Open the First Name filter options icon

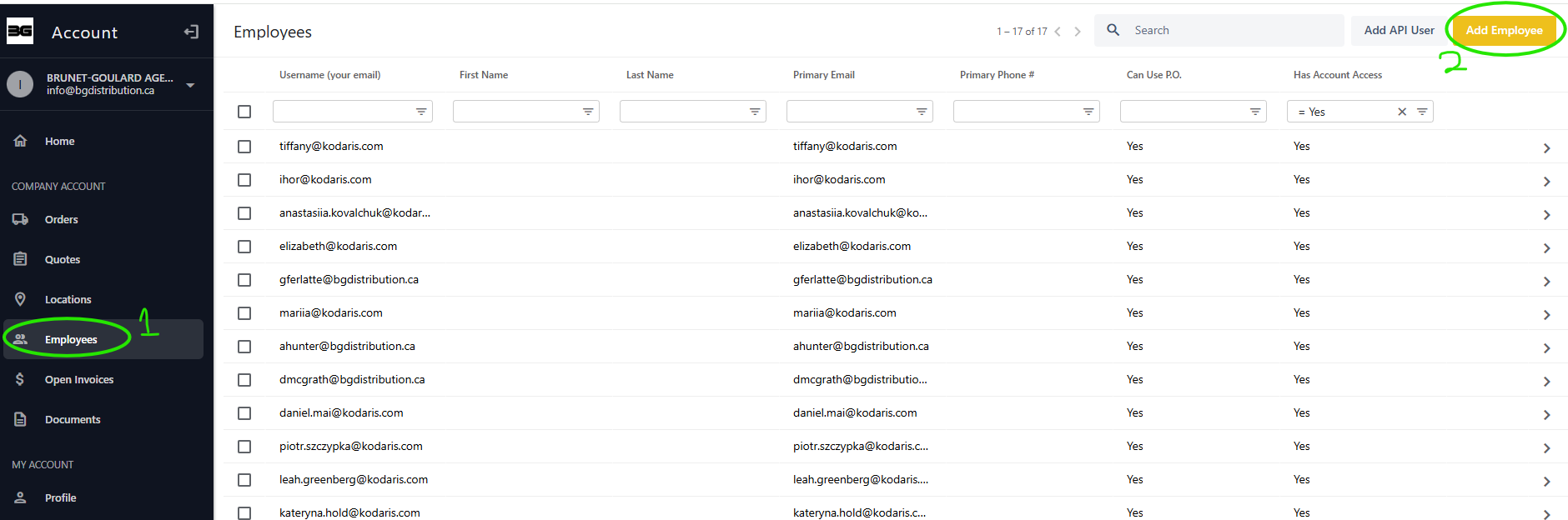tap(588, 112)
